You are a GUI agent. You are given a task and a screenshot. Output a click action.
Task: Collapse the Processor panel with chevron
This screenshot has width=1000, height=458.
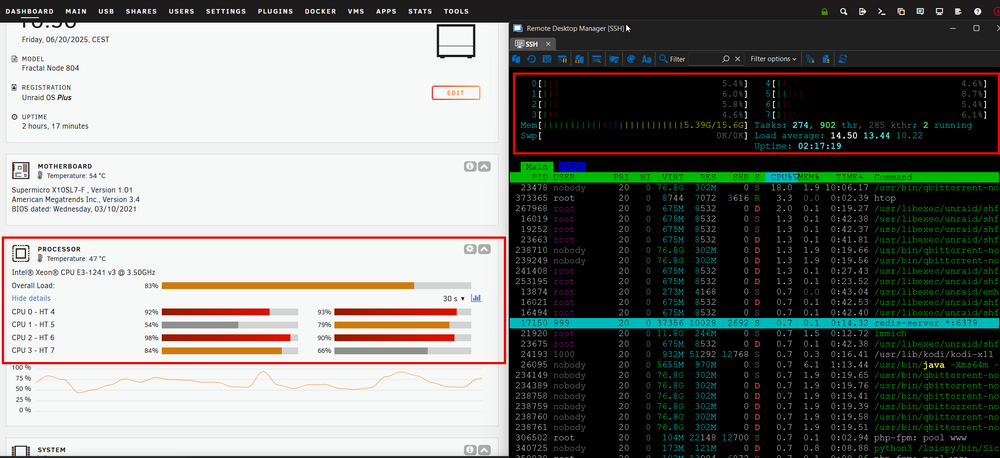coord(484,249)
